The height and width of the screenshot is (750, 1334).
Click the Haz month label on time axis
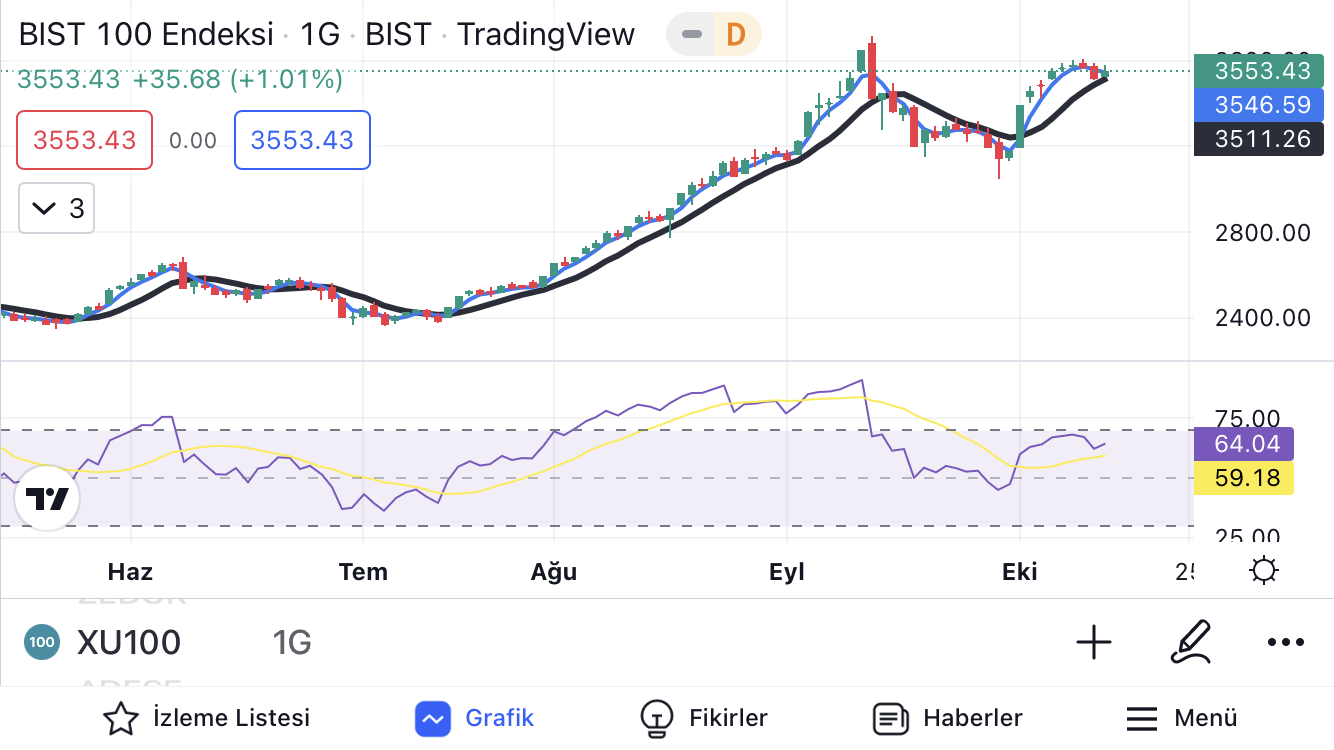pos(130,572)
